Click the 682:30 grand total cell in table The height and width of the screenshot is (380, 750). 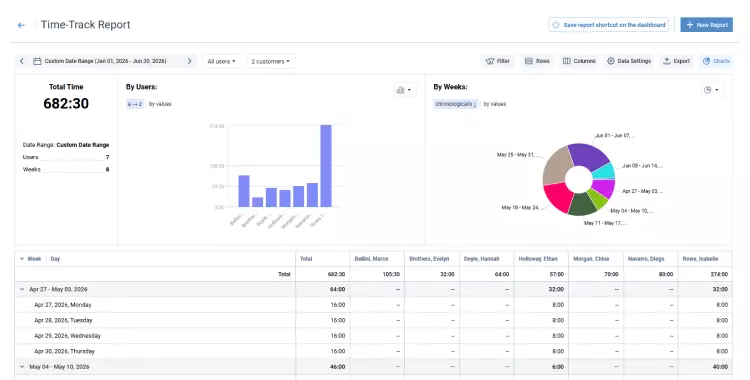(336, 274)
